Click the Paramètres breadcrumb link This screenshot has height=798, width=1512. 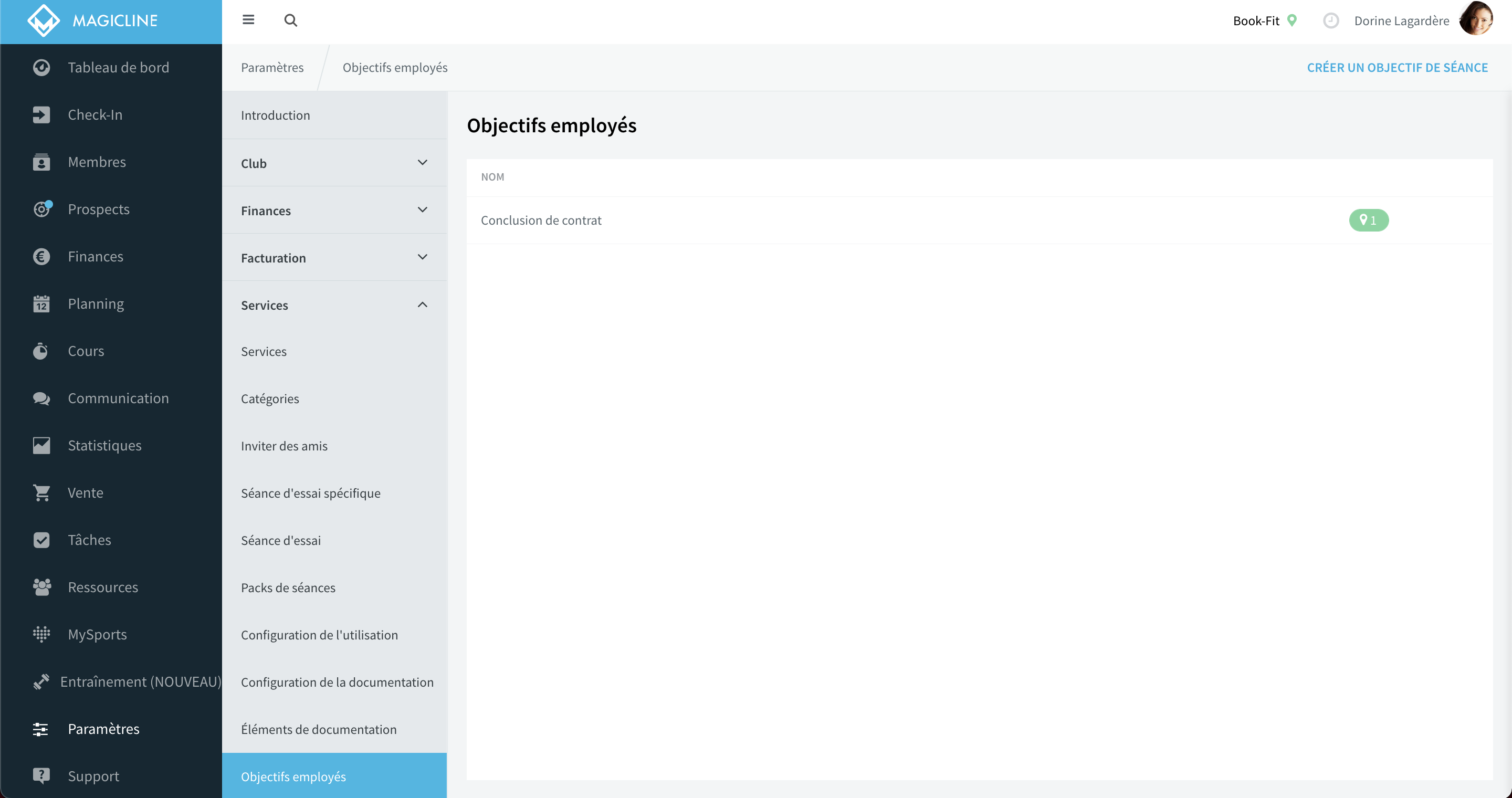tap(272, 68)
